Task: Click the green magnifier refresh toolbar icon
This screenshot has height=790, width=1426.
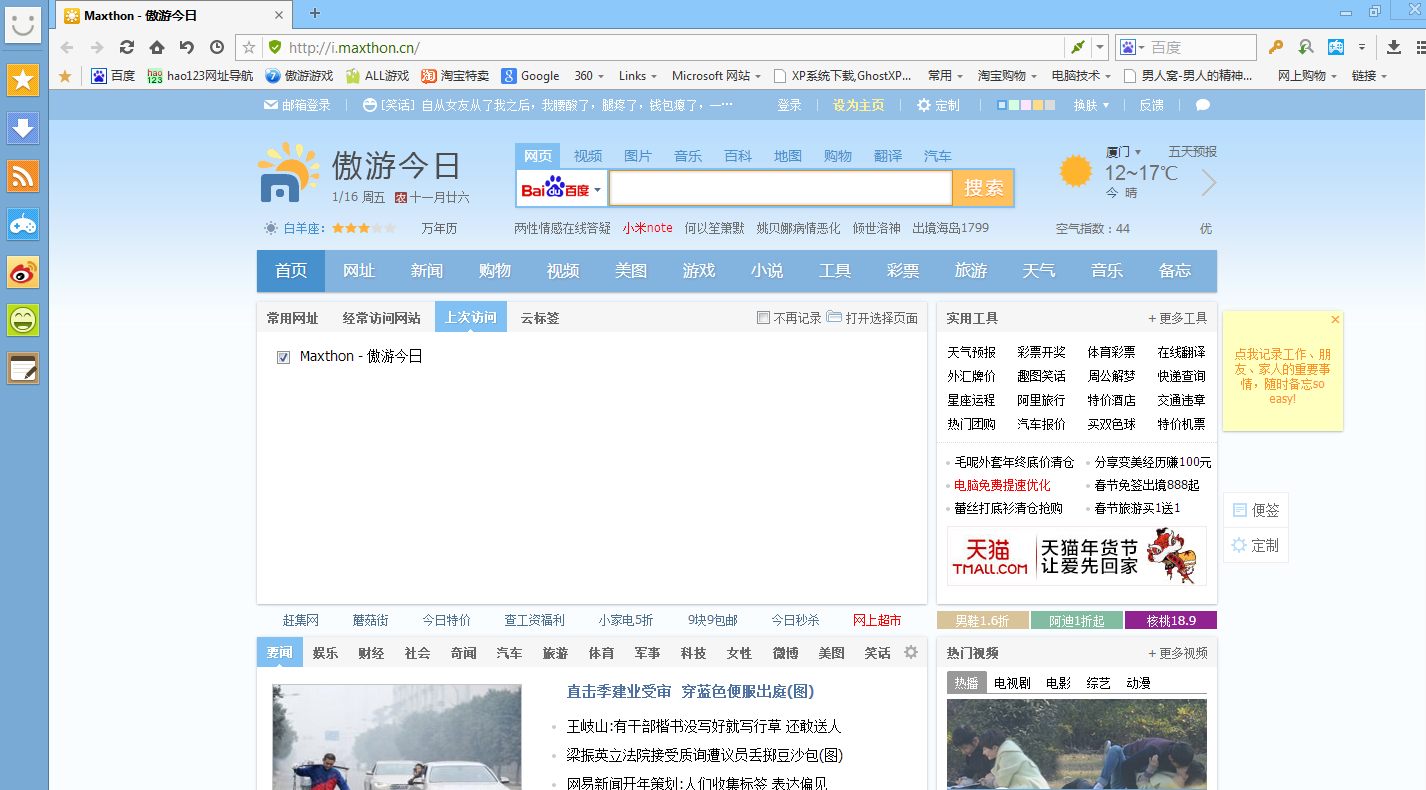Action: coord(1306,47)
